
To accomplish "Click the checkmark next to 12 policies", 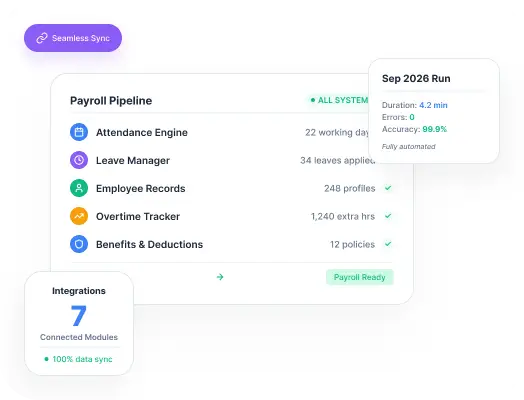I will (388, 244).
